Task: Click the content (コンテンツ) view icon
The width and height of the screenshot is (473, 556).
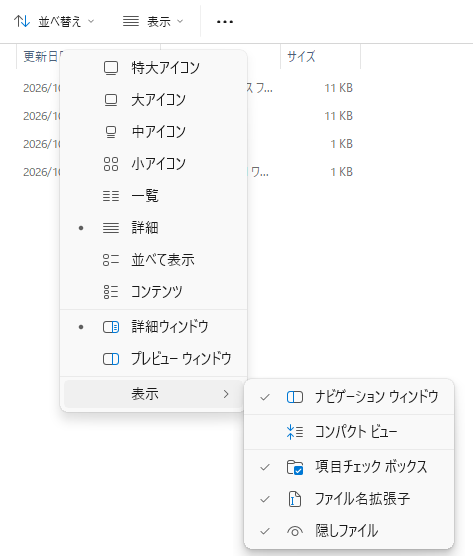Action: pyautogui.click(x=111, y=291)
